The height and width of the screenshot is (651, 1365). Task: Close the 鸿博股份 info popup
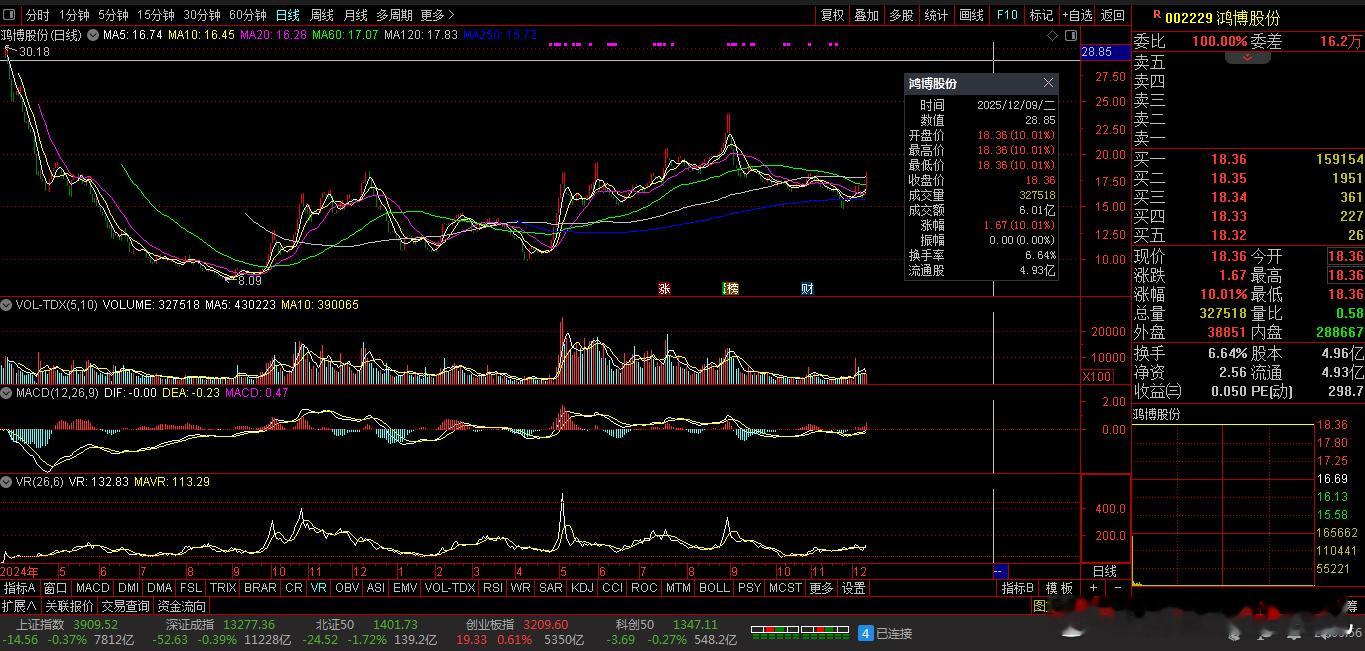(1048, 83)
